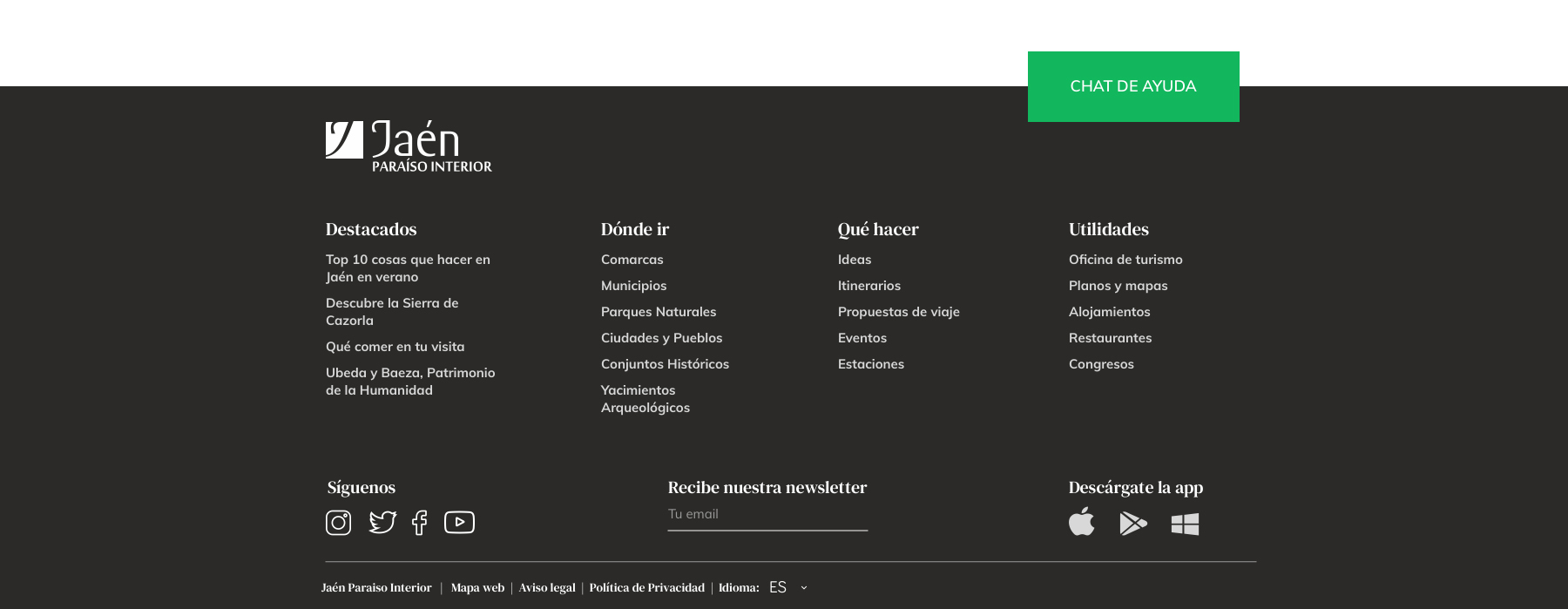
Task: Download the app via Windows icon
Action: pos(1185,524)
